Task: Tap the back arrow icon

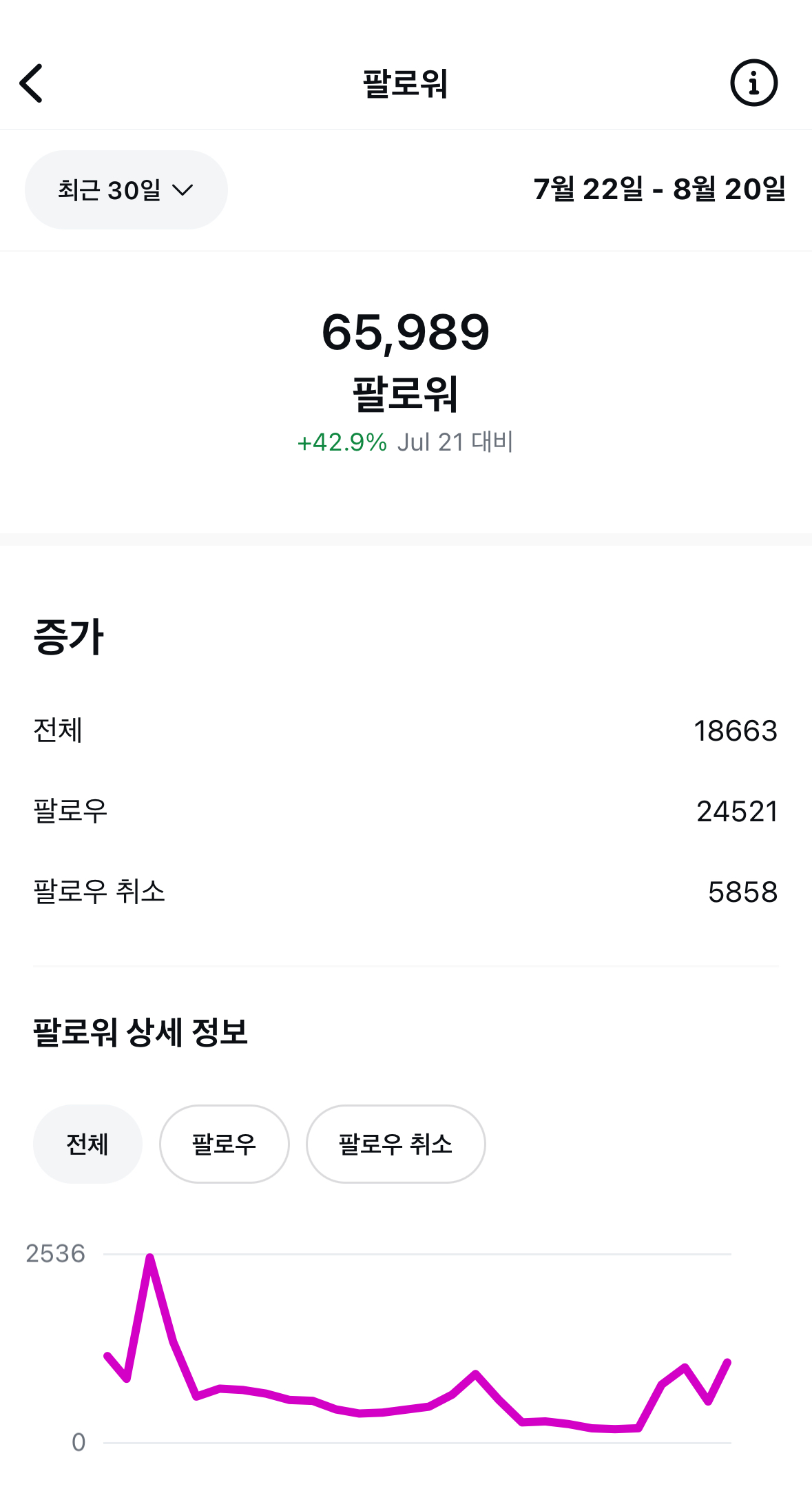Action: coord(32,83)
